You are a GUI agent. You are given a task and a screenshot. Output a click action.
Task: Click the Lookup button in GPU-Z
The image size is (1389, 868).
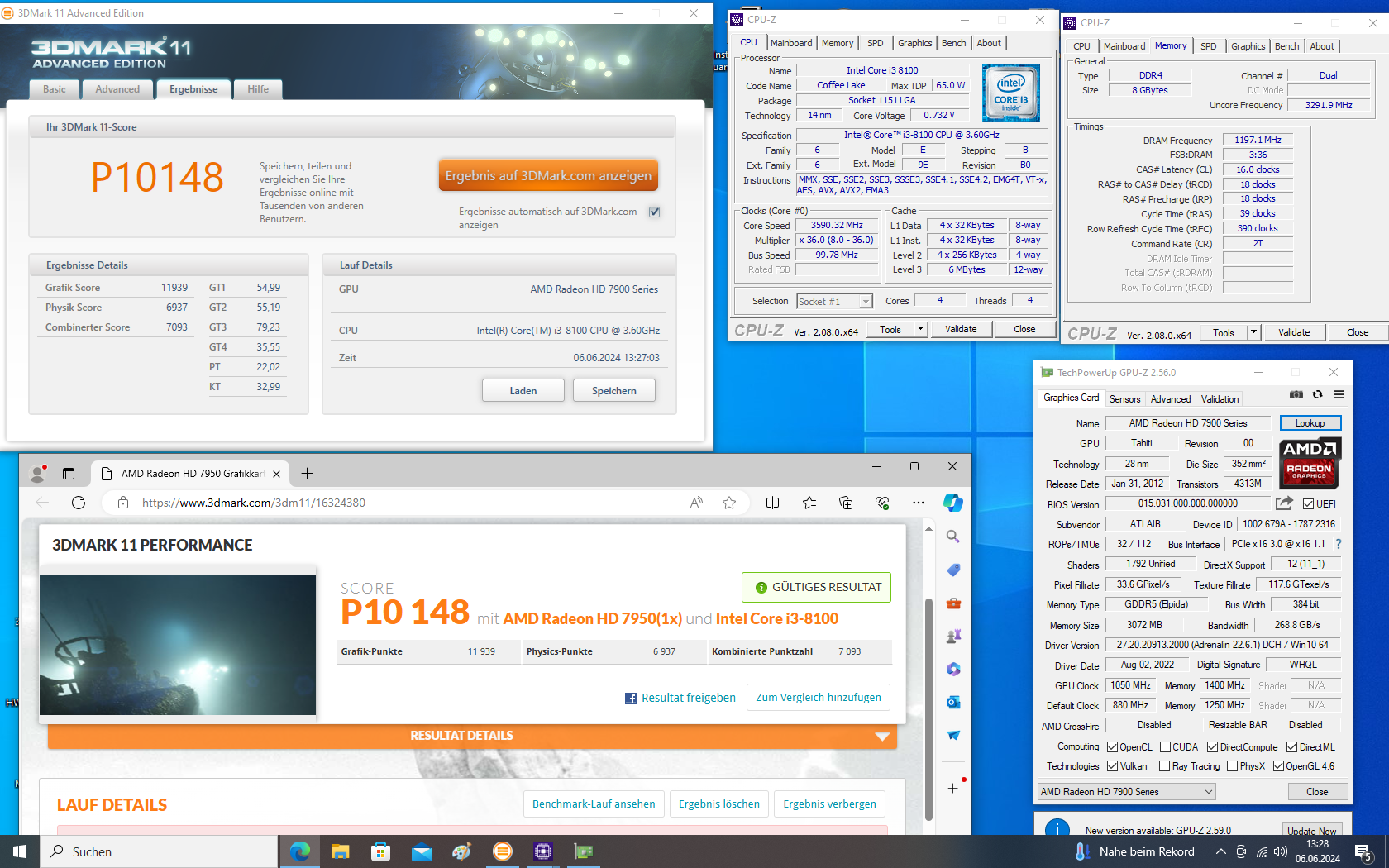(x=1310, y=423)
